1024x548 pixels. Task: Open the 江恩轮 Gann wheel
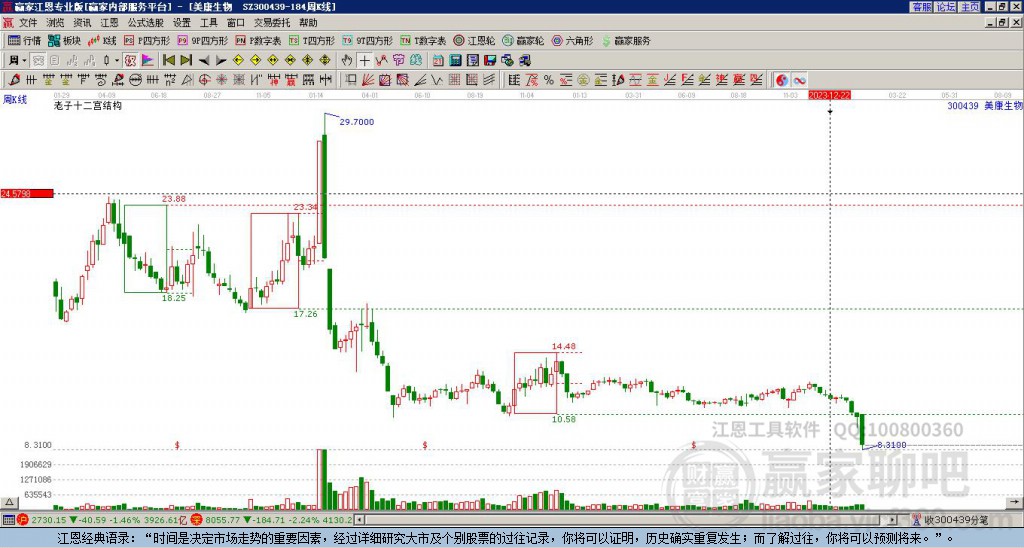[x=474, y=40]
